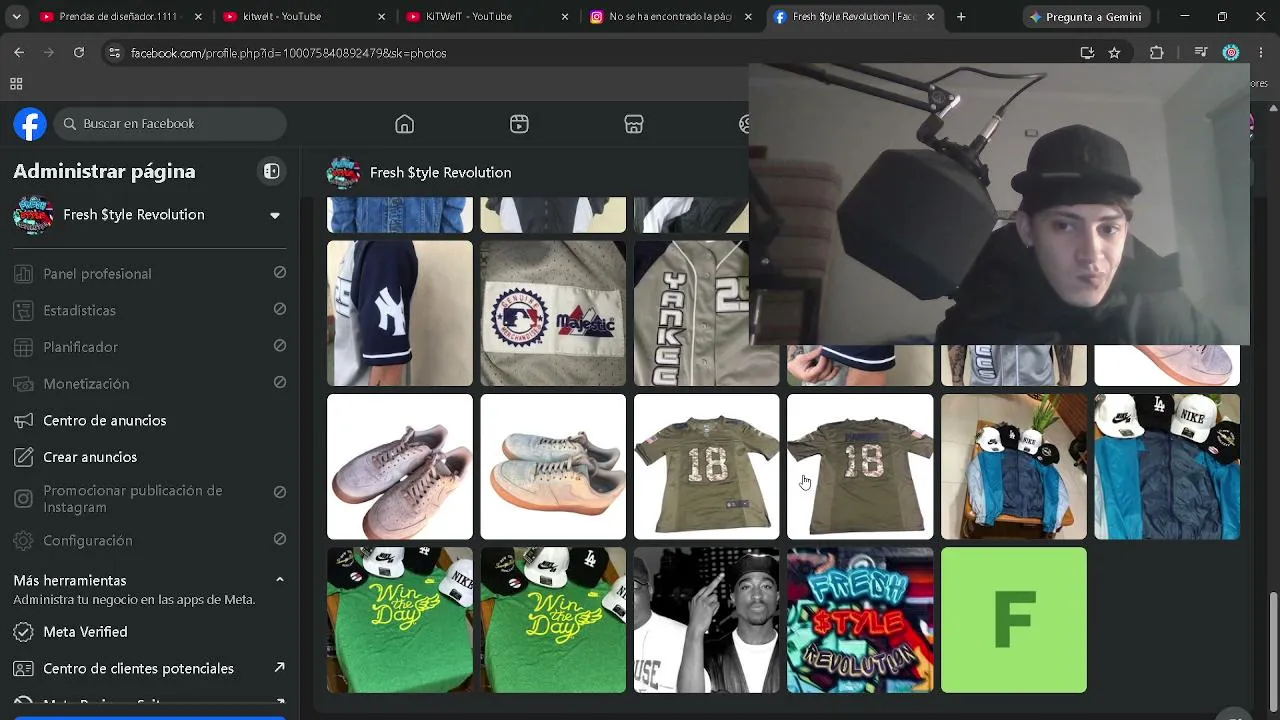Switch to the Instagram 'No se ha encontrado' tab

[669, 17]
